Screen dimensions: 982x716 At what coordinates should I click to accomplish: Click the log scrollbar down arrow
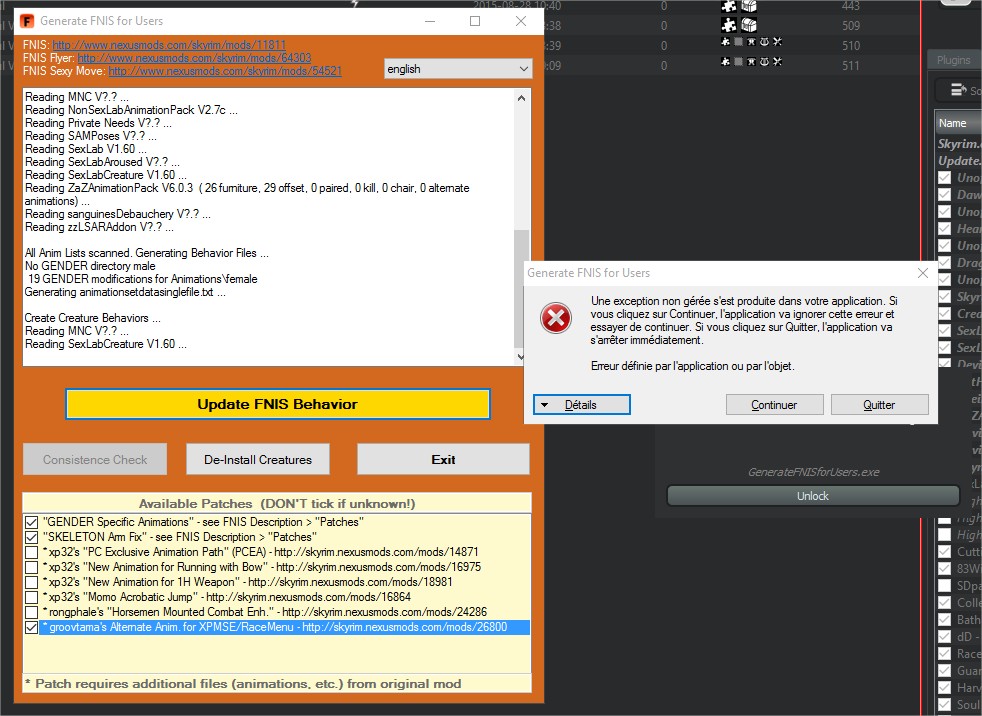coord(521,357)
